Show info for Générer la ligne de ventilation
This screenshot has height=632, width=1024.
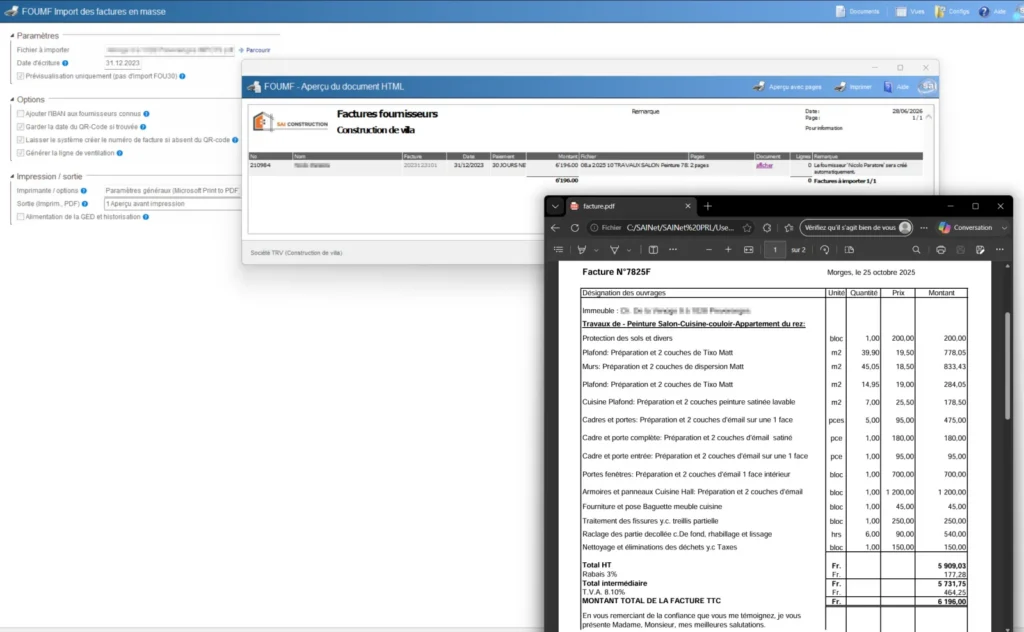[x=120, y=153]
